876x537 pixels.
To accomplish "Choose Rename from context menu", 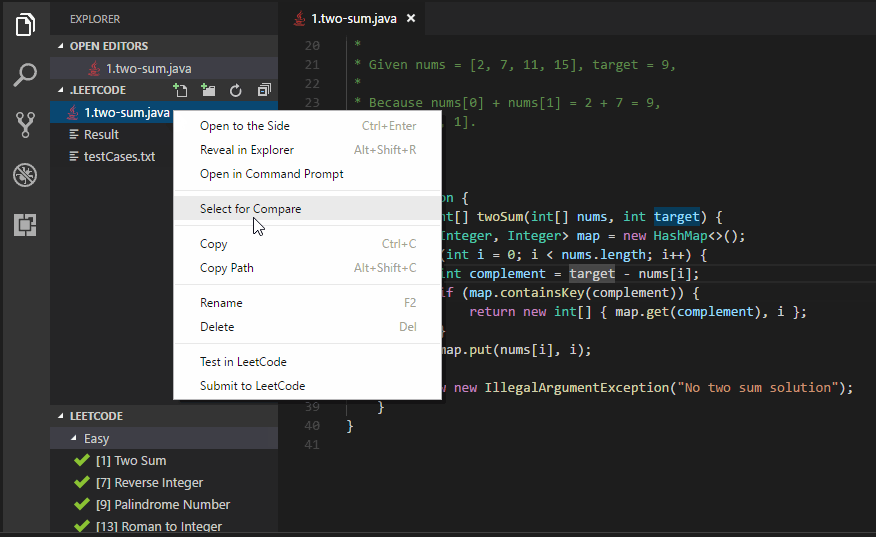I will click(308, 302).
